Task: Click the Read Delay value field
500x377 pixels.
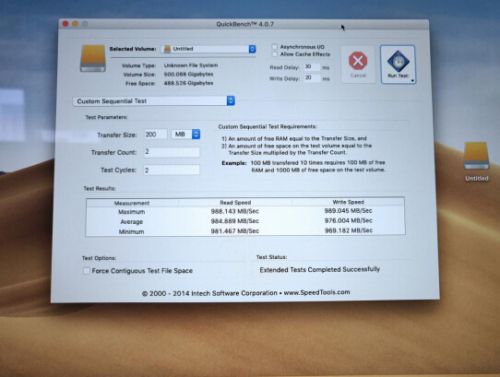Action: point(312,67)
